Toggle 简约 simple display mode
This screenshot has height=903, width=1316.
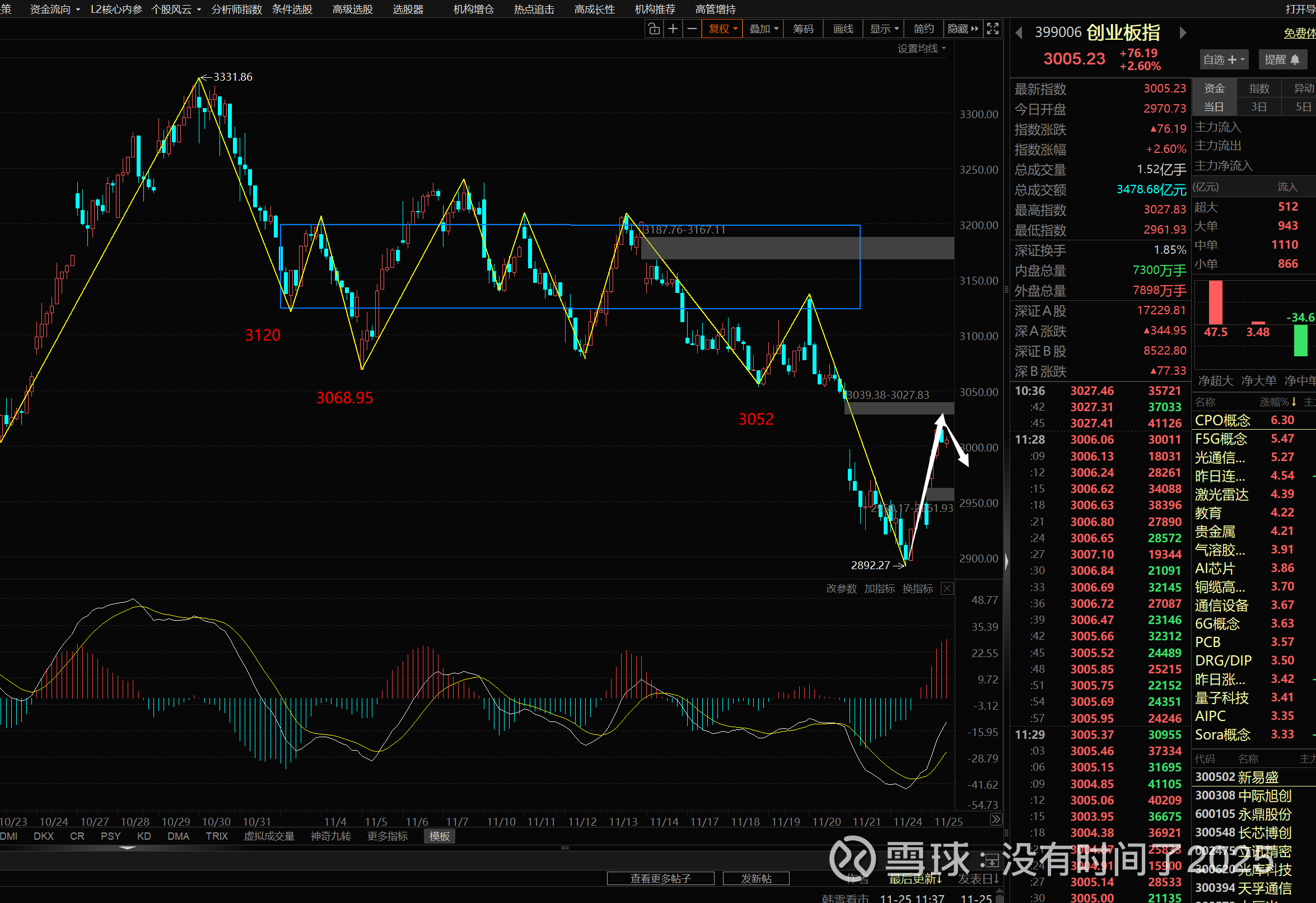(x=923, y=29)
